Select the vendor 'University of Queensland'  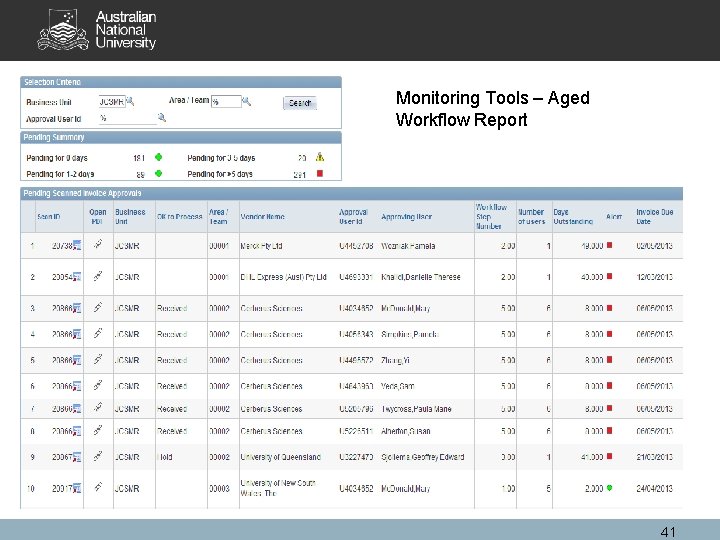coord(281,457)
